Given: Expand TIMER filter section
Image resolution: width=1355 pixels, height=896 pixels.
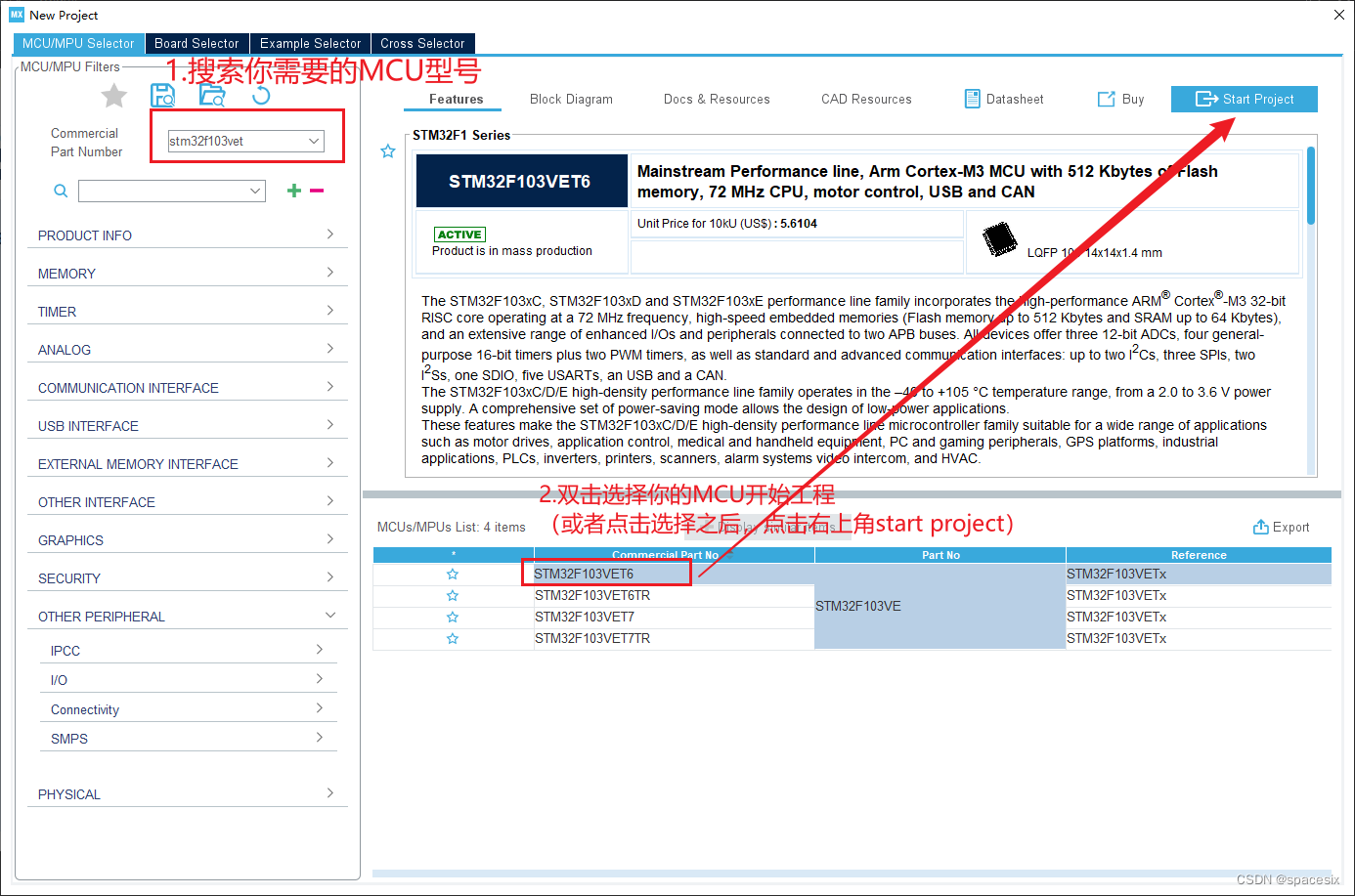Looking at the screenshot, I should click(188, 312).
